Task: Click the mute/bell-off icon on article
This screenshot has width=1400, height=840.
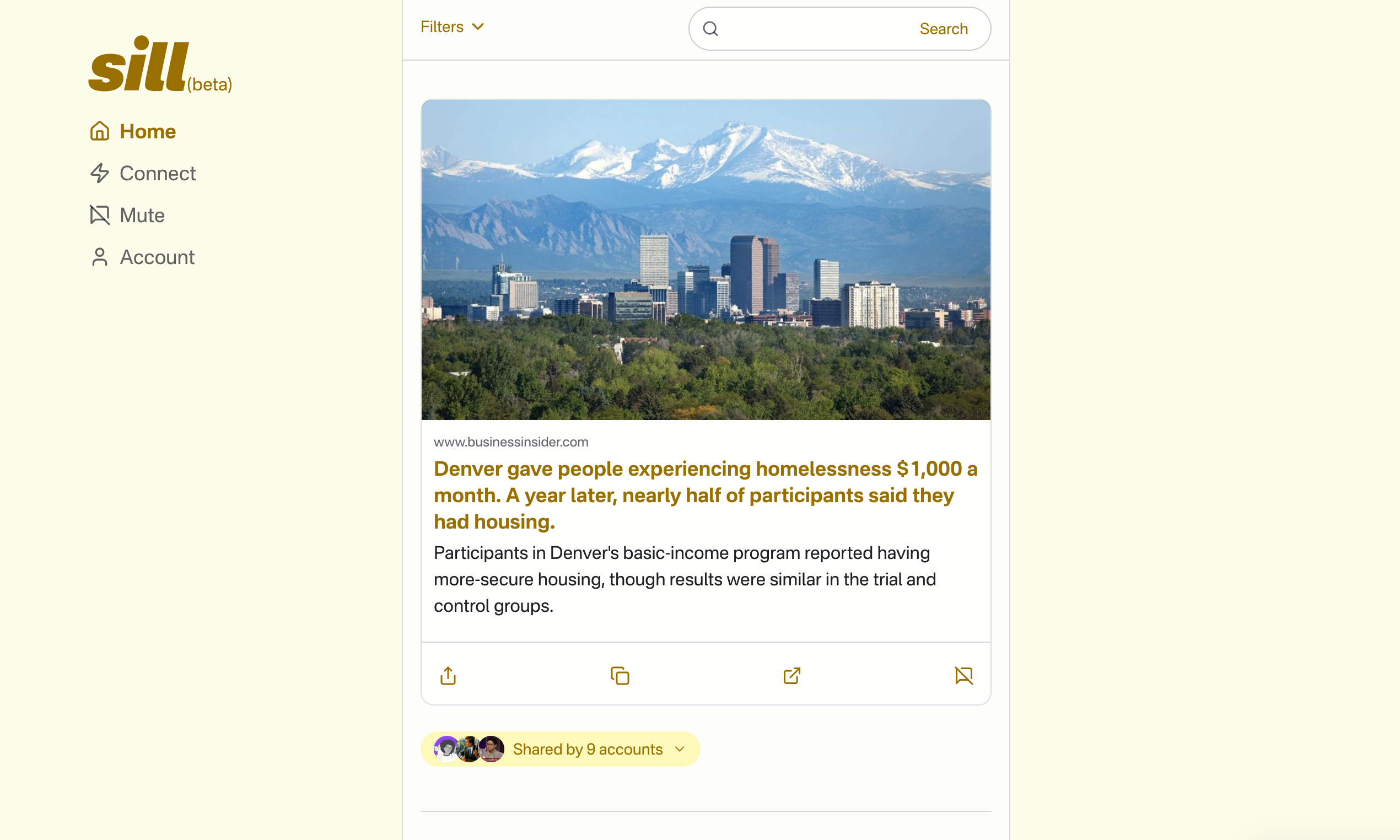Action: [x=963, y=675]
